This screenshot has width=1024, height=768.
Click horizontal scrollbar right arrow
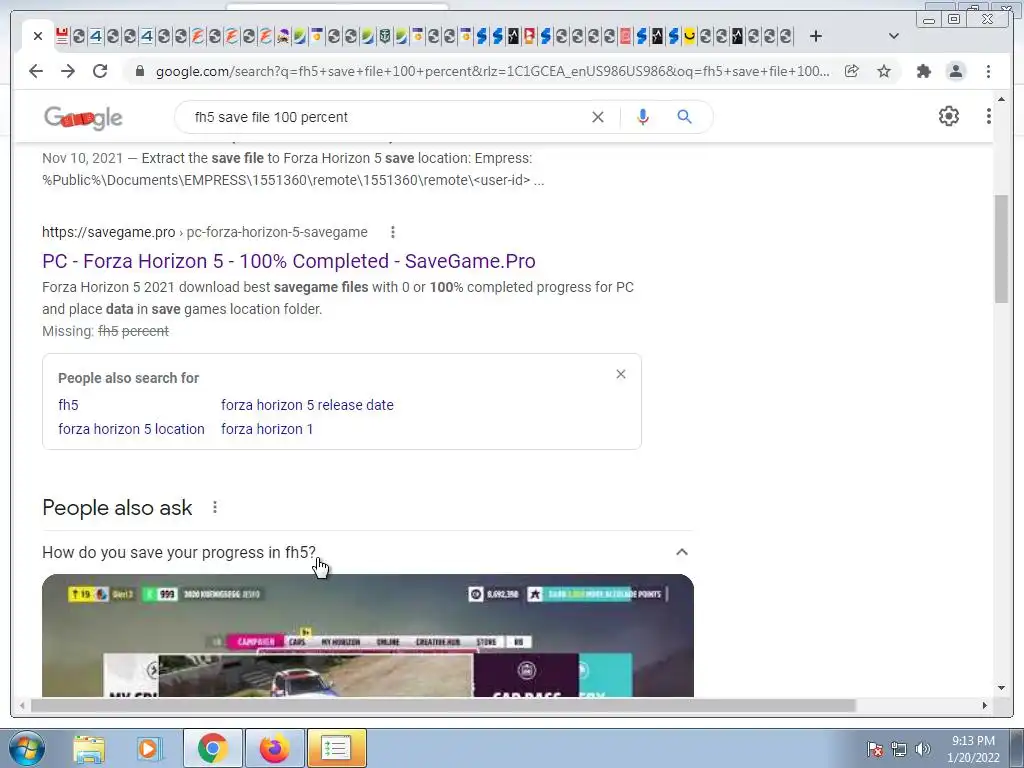coord(985,705)
